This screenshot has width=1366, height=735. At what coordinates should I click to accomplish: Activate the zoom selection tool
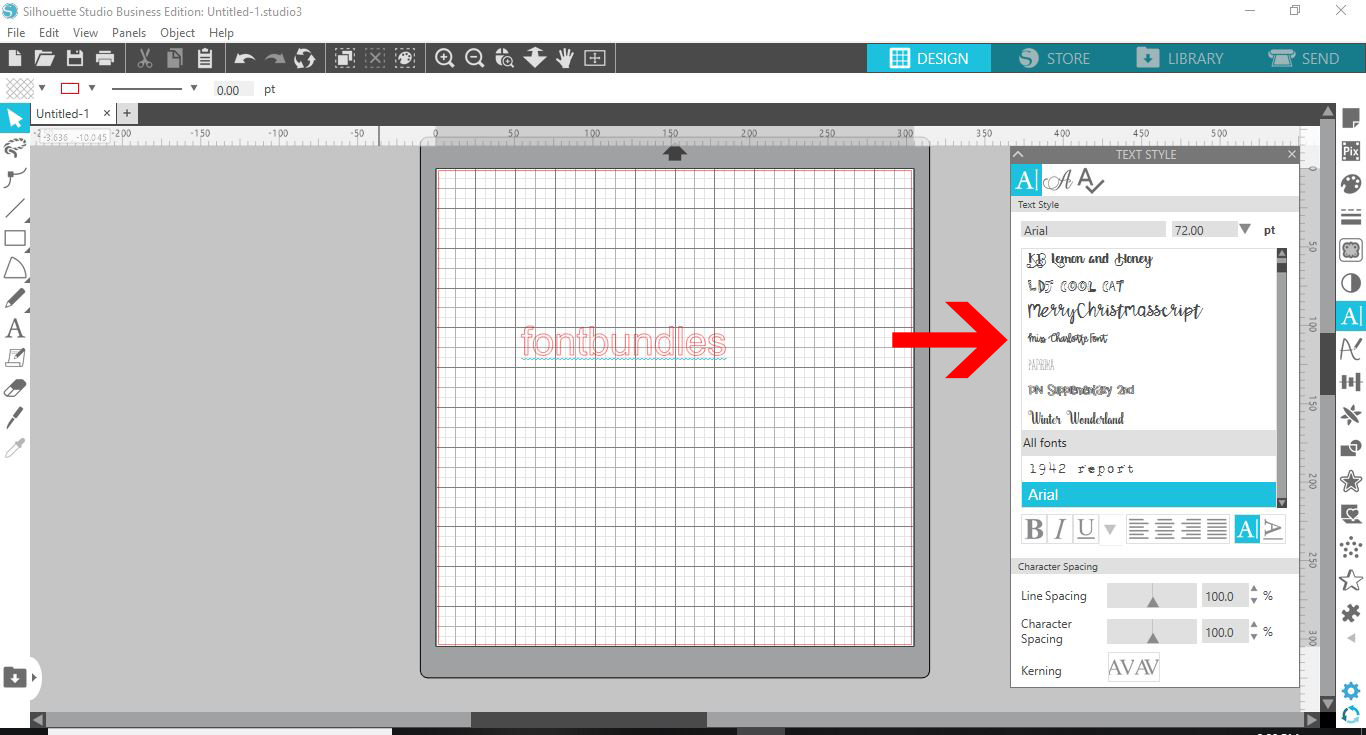505,58
